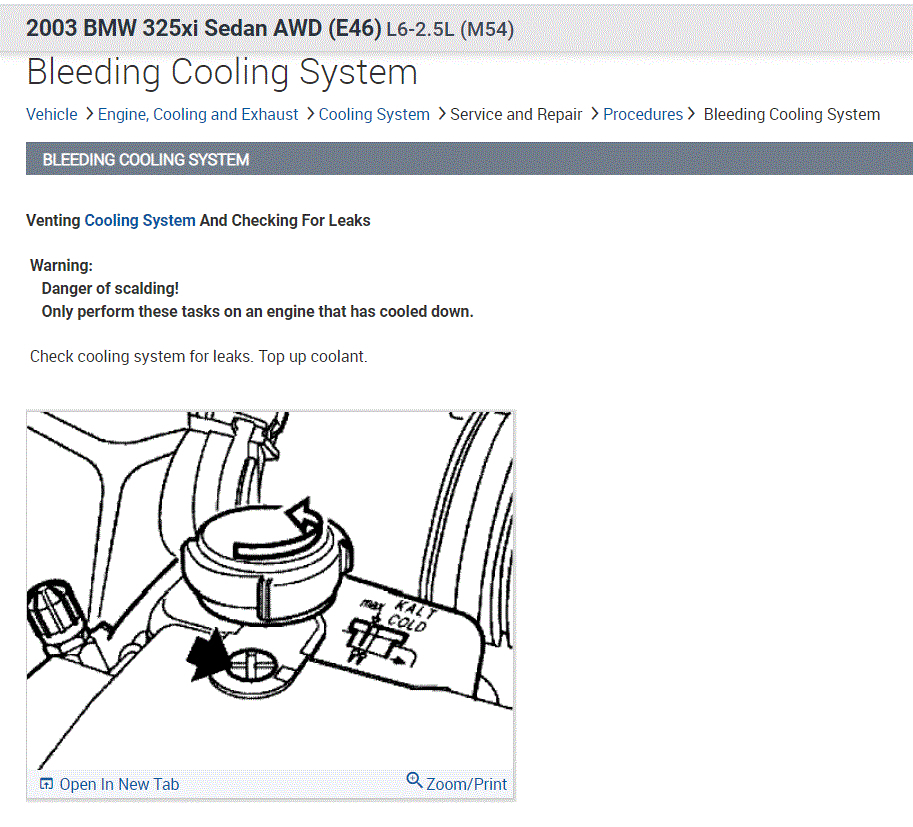
Task: Click the chevron after Cooling System breadcrumb
Action: [441, 114]
